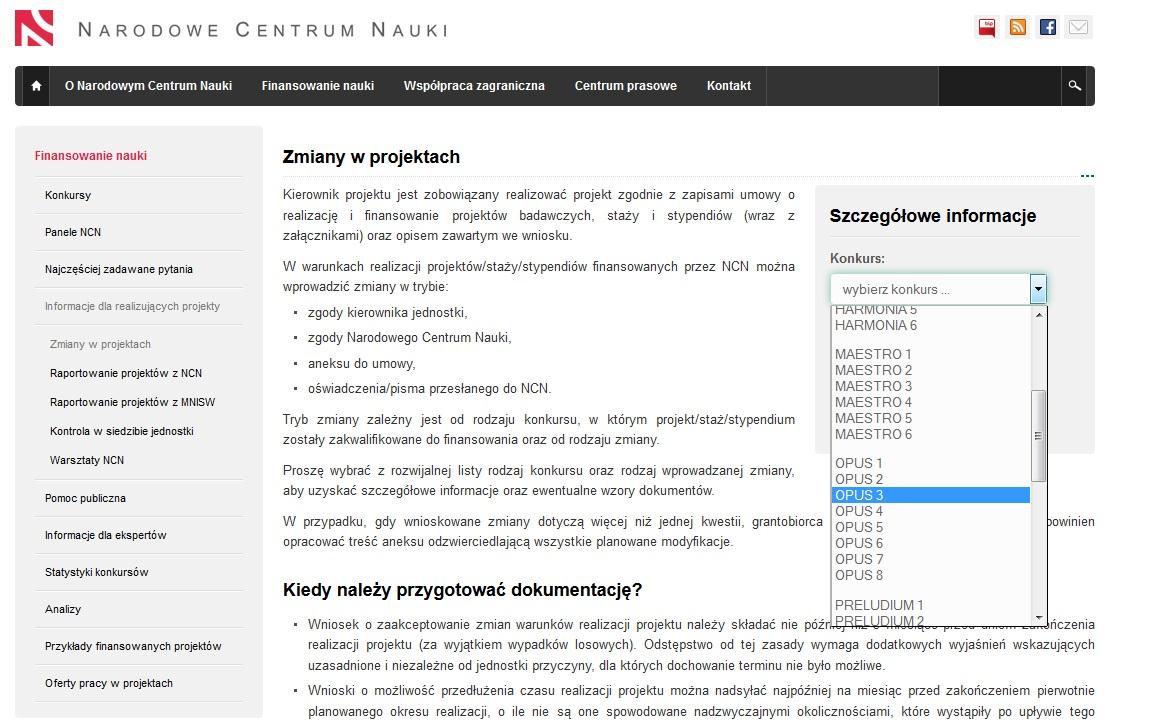Select MAESTRO 1 option
This screenshot has width=1152, height=725.
[931, 354]
